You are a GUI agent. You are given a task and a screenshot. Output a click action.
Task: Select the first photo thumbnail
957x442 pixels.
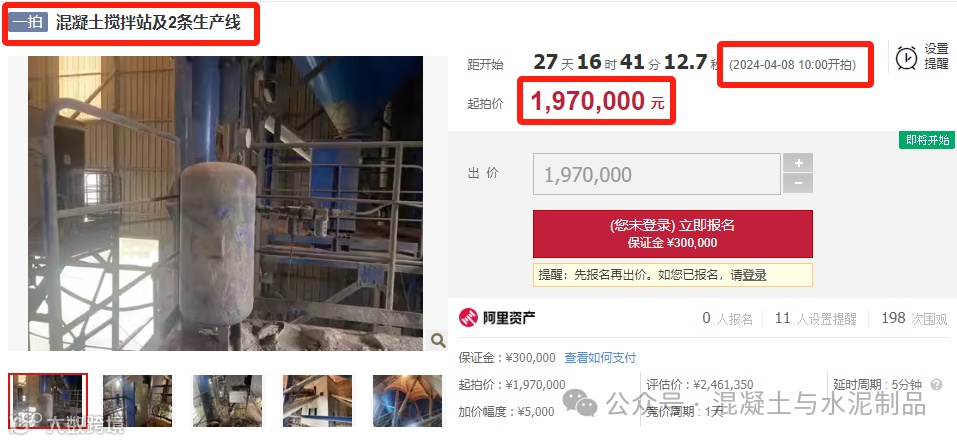tap(48, 400)
